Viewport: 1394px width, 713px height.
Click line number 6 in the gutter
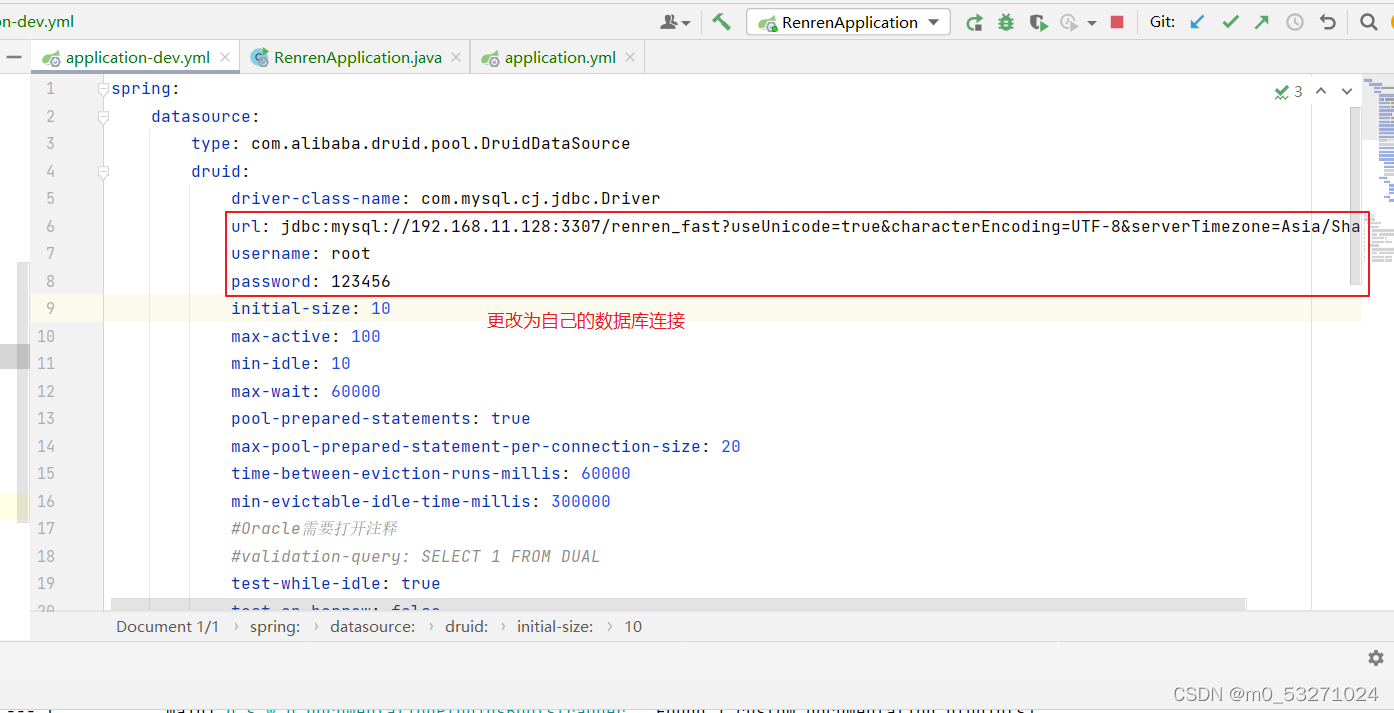pyautogui.click(x=50, y=226)
